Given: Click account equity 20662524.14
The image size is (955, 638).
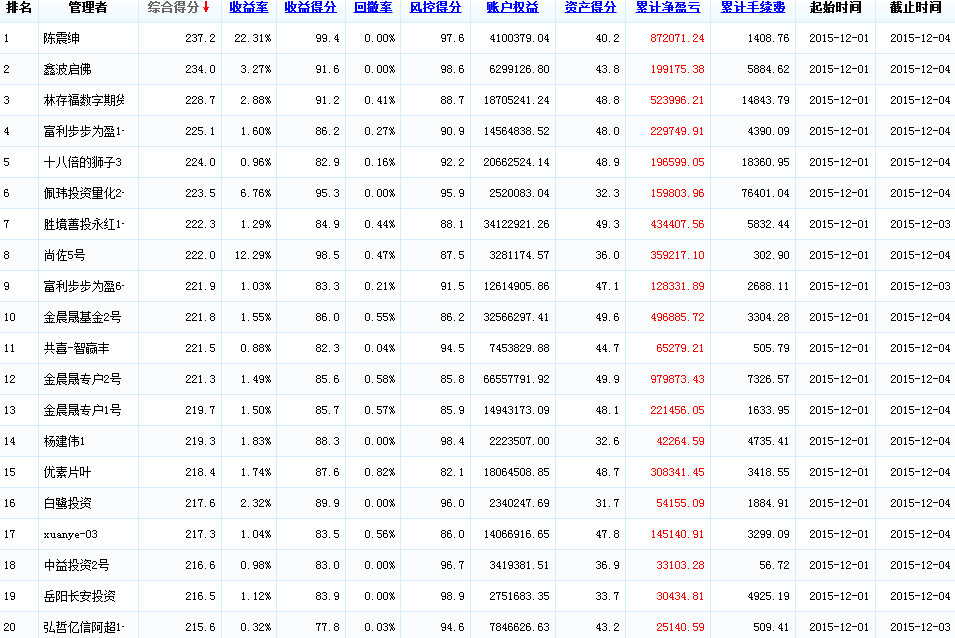Looking at the screenshot, I should [516, 163].
